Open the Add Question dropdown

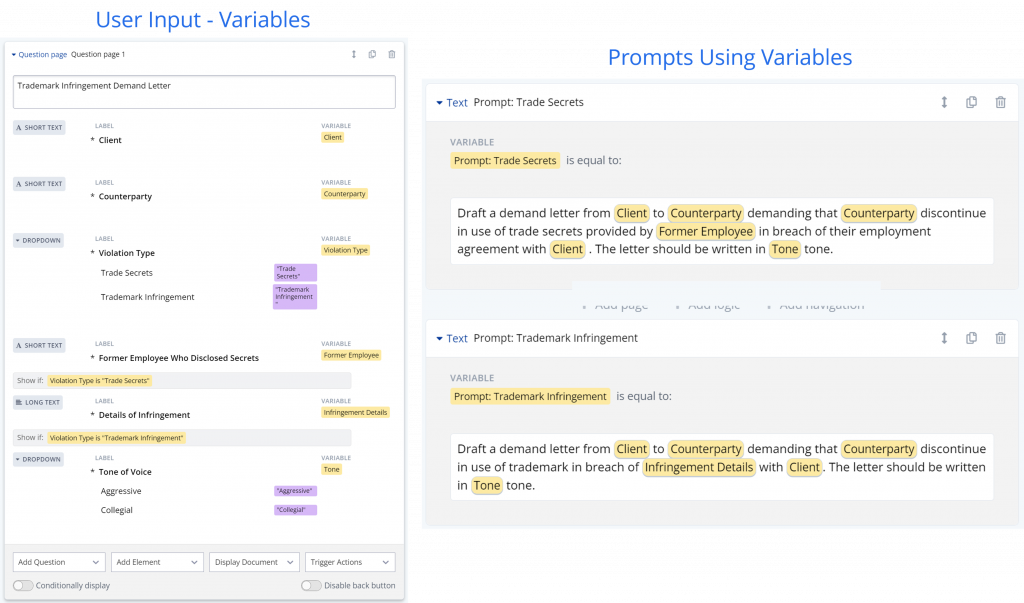pos(58,562)
